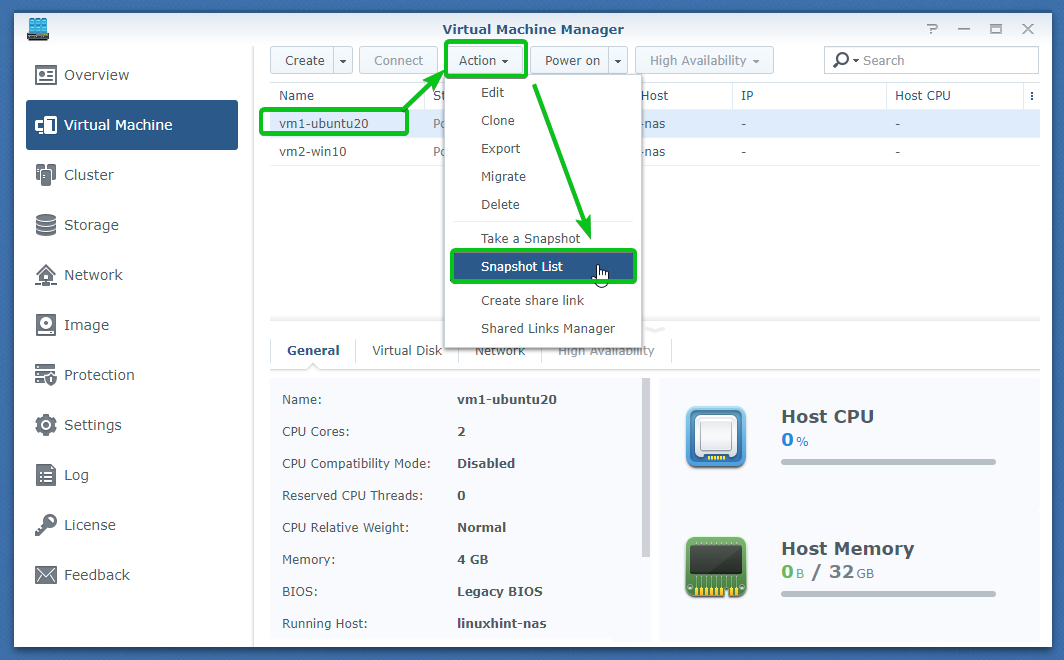Click the CPU Compatibility Mode Disabled value

[x=486, y=463]
